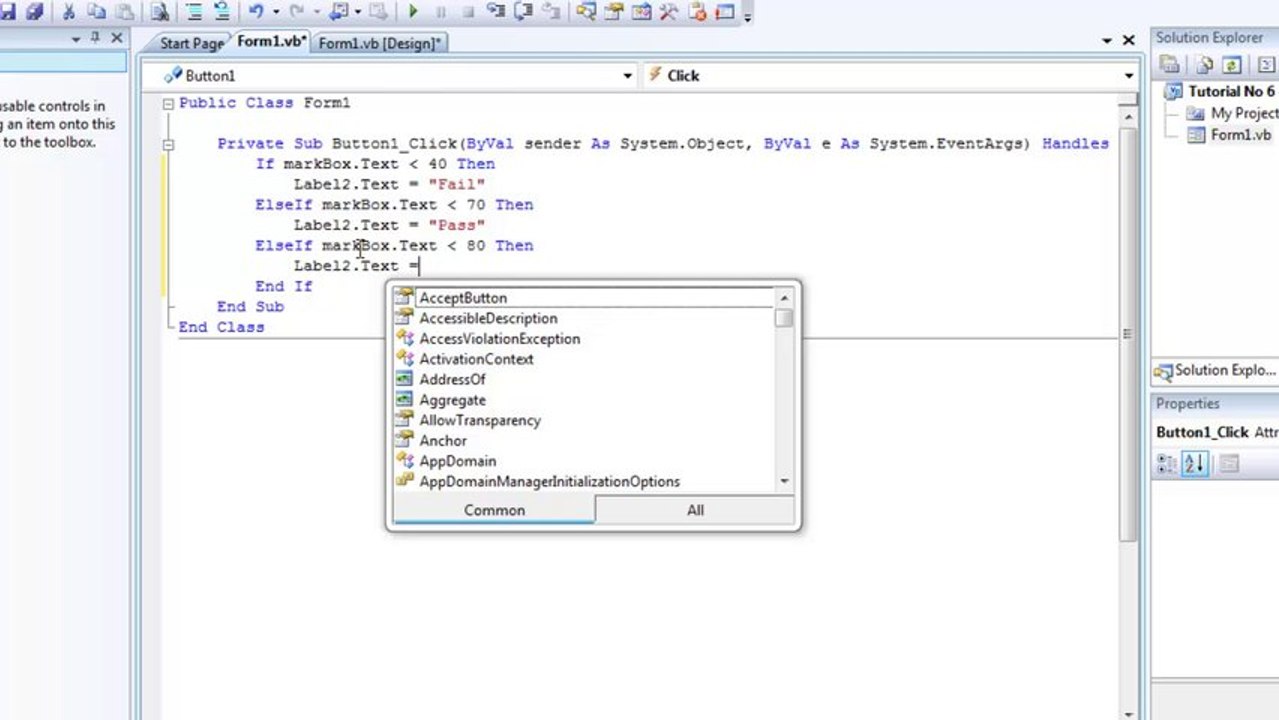Click the first Solution Explorer toolbar icon
Viewport: 1279px width, 720px height.
tap(1170, 65)
